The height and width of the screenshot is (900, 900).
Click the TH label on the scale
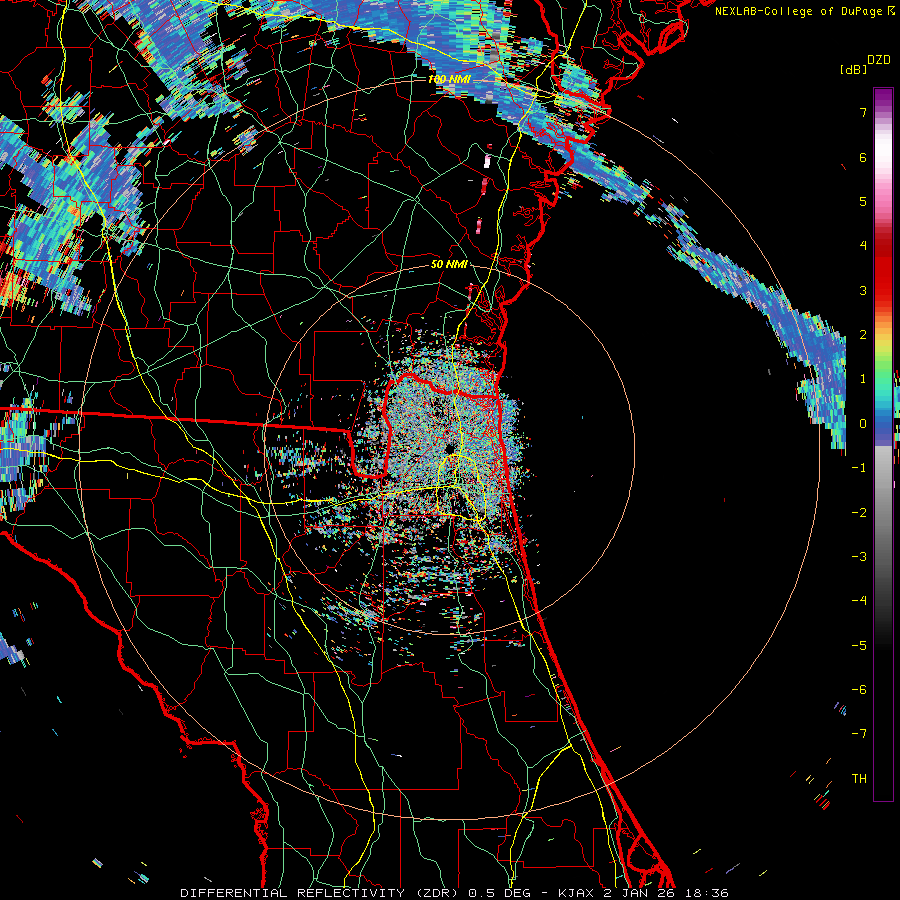point(859,779)
